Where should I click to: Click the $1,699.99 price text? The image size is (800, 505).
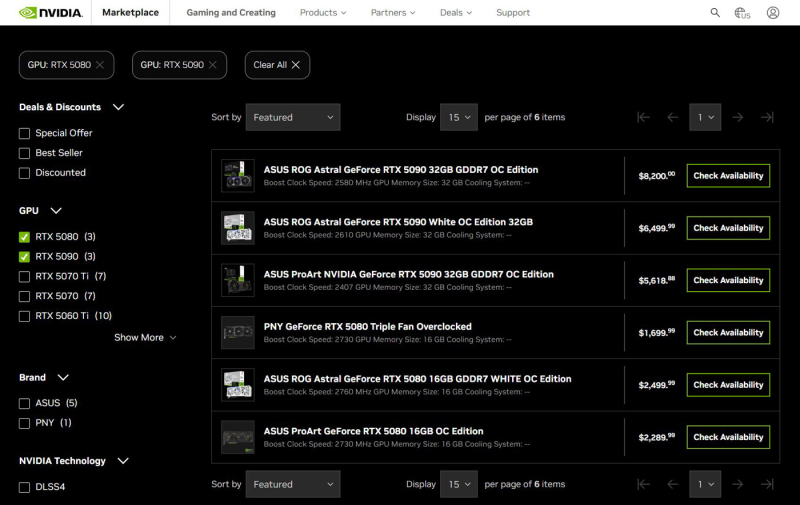656,333
